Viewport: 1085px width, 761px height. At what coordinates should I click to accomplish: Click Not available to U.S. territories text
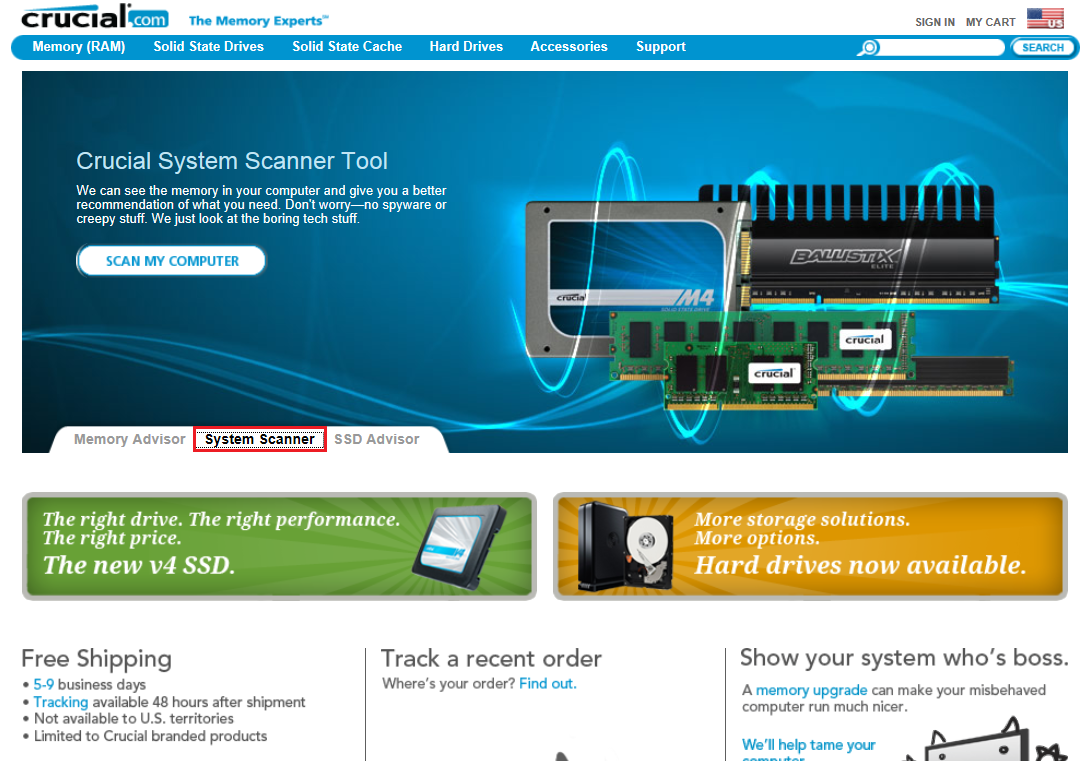[x=134, y=718]
